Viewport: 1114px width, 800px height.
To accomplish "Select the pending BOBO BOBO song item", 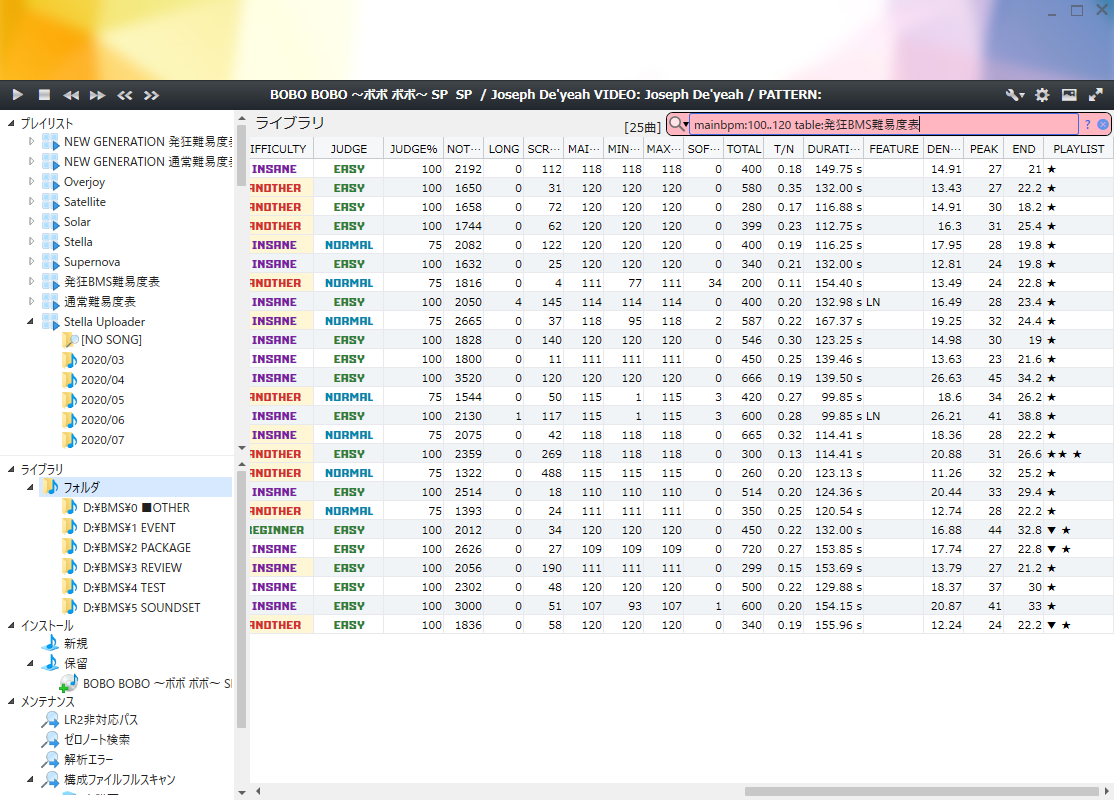I will [157, 683].
